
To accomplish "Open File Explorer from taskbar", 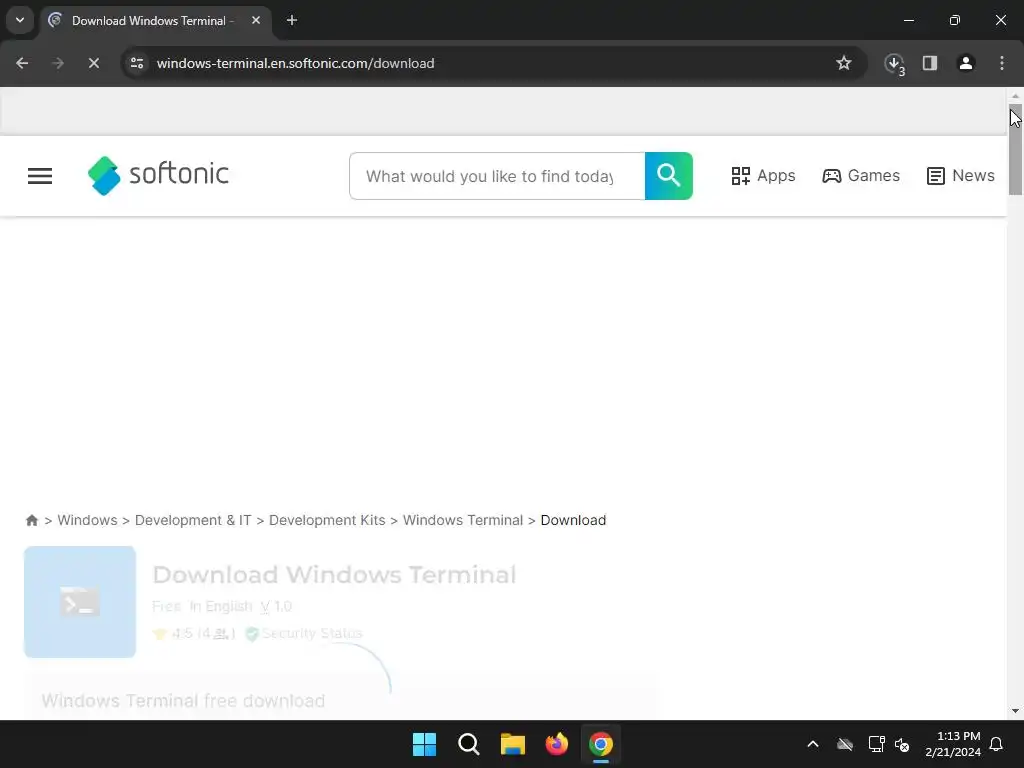I will (513, 744).
